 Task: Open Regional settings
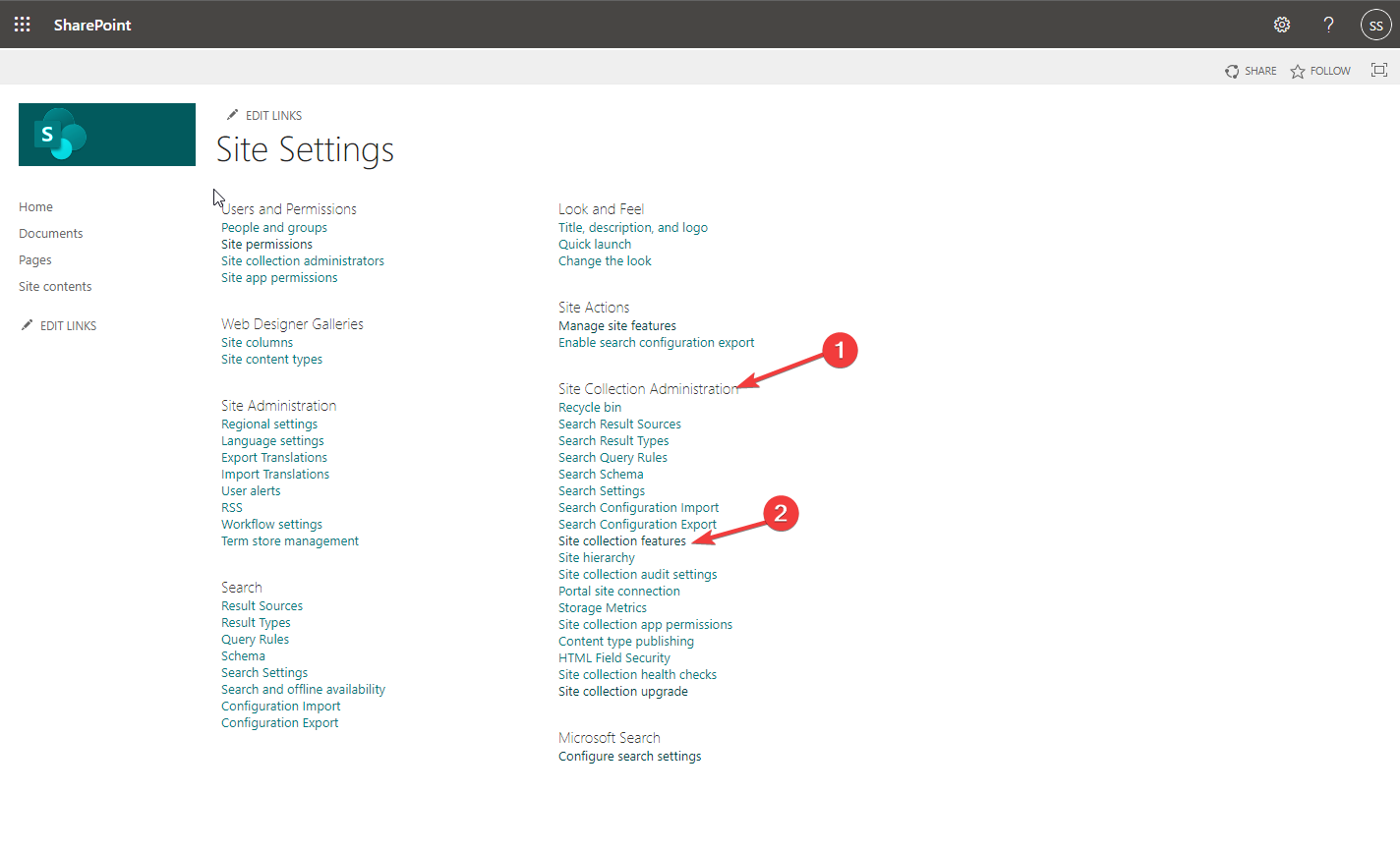pos(269,424)
